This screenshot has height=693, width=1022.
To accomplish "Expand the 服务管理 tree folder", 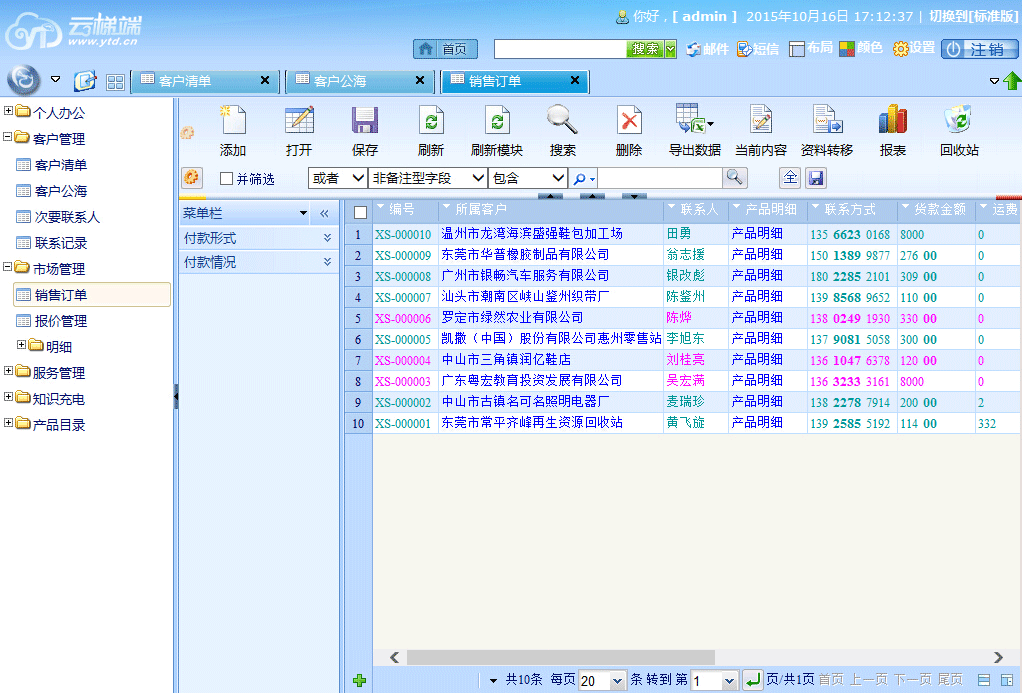I will point(8,371).
